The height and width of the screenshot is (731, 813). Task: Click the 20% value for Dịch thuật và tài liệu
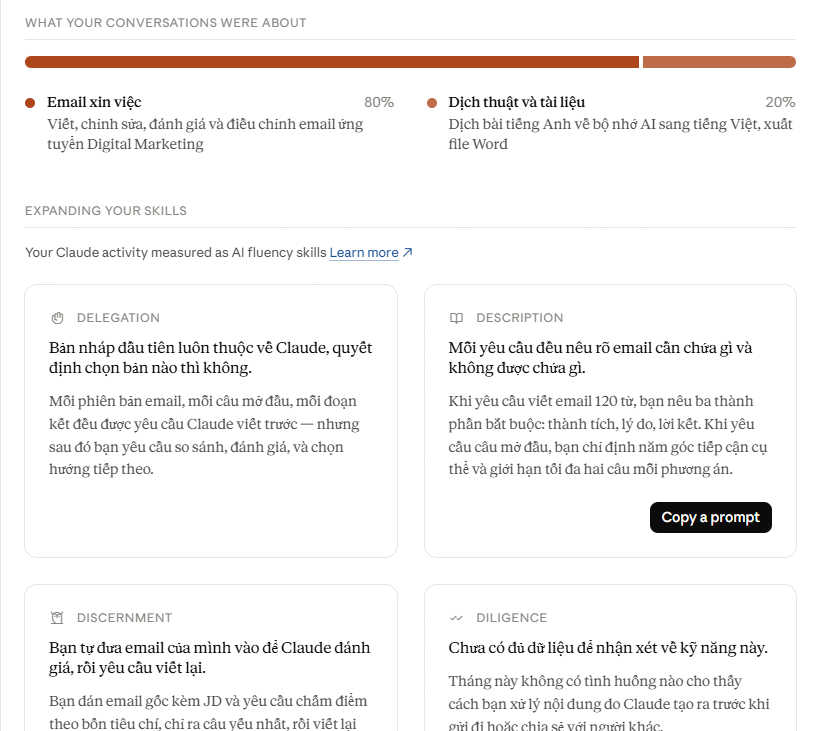[780, 102]
